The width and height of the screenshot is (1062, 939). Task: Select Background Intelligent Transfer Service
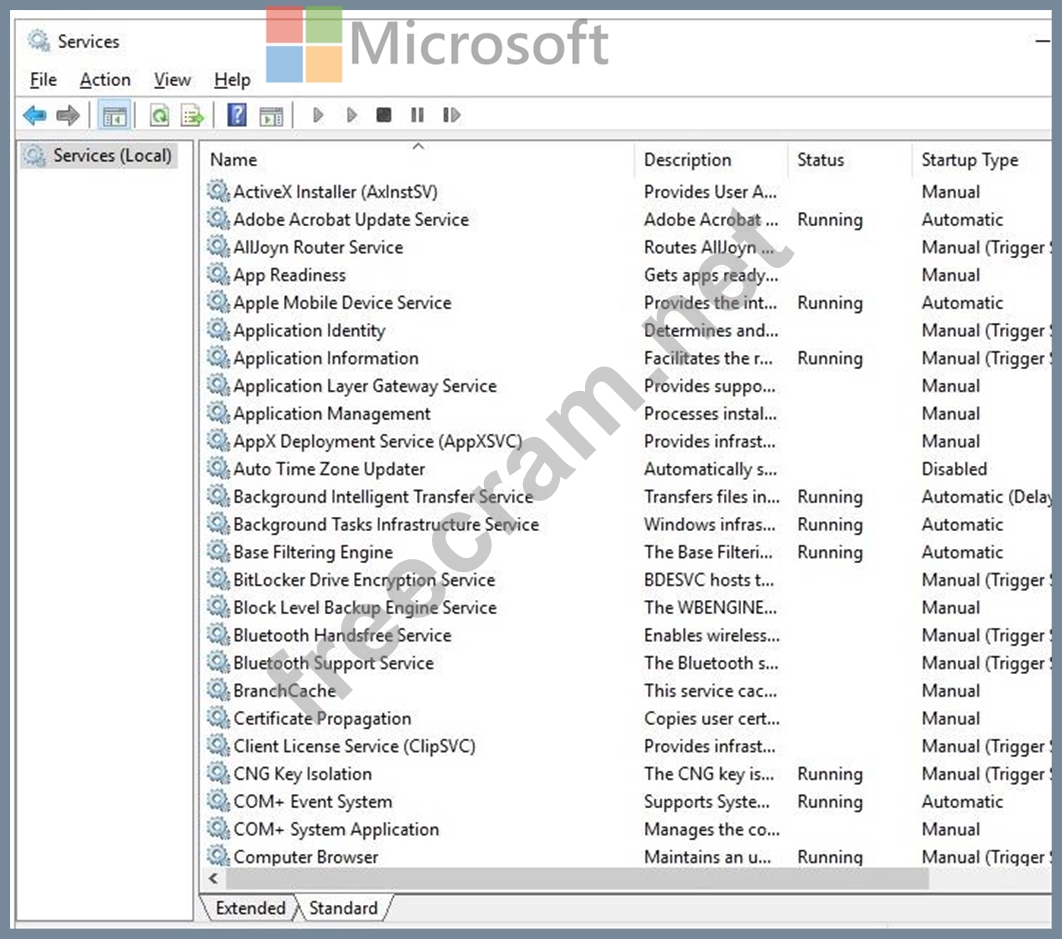[383, 497]
